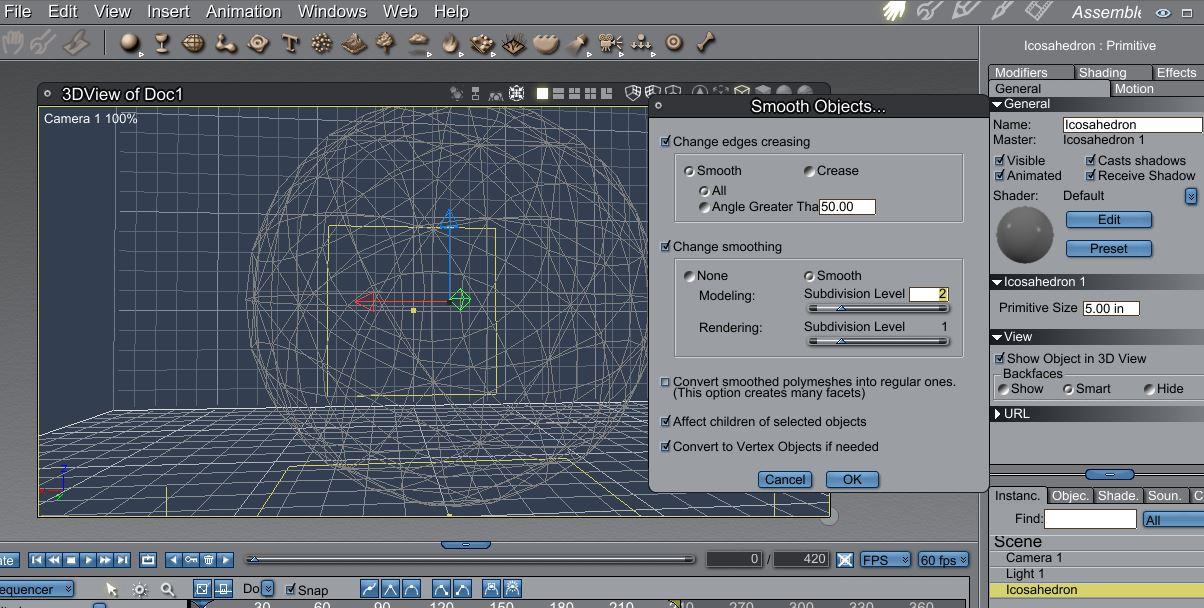
Task: Open the File menu
Action: click(17, 12)
